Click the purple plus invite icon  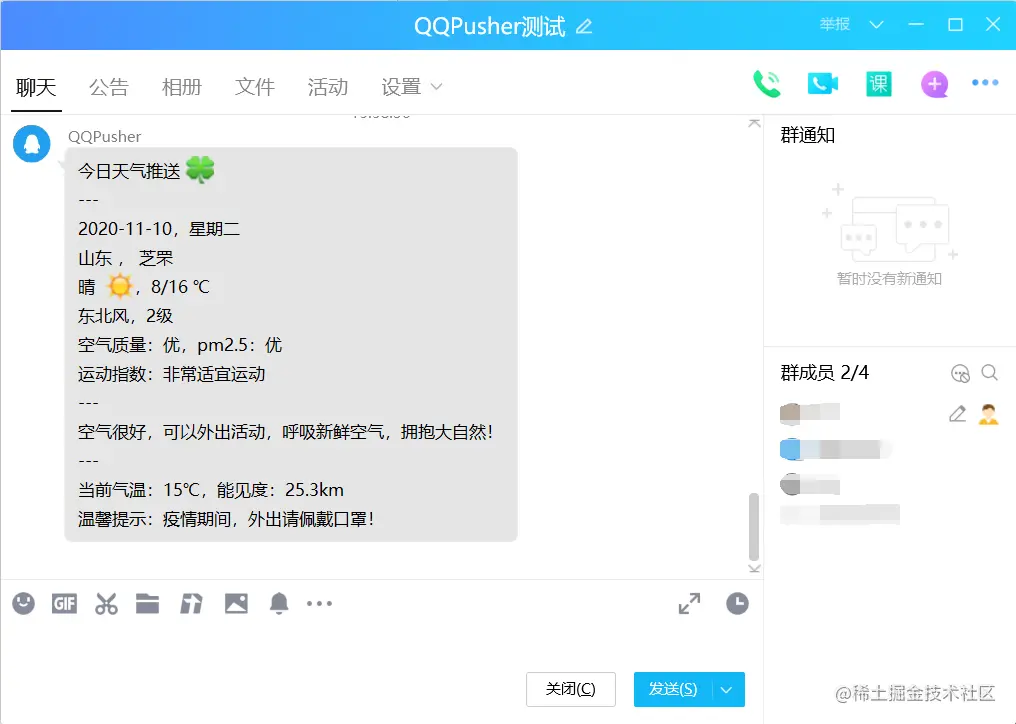click(x=934, y=84)
